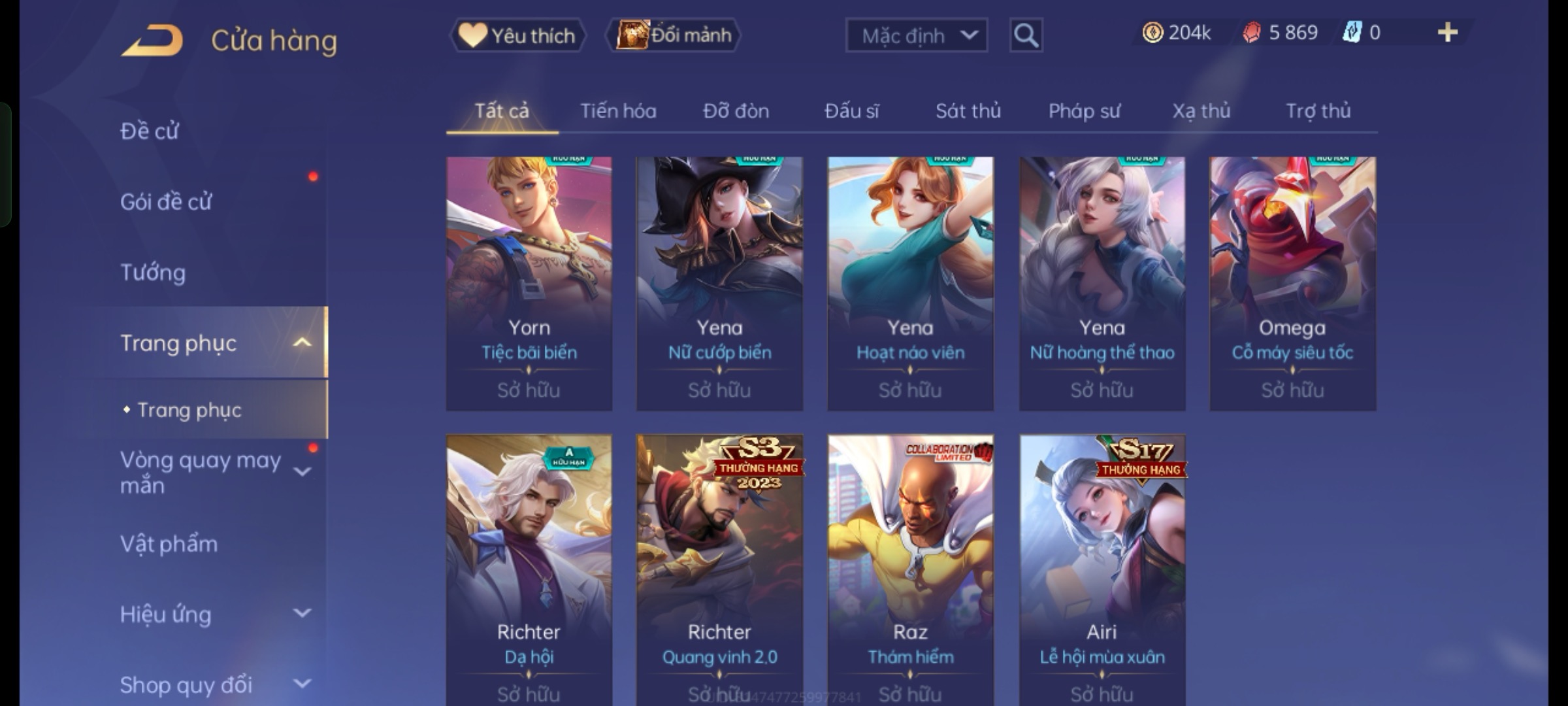Tap the red ruby currency icon
This screenshot has width=1568, height=706.
(x=1251, y=33)
